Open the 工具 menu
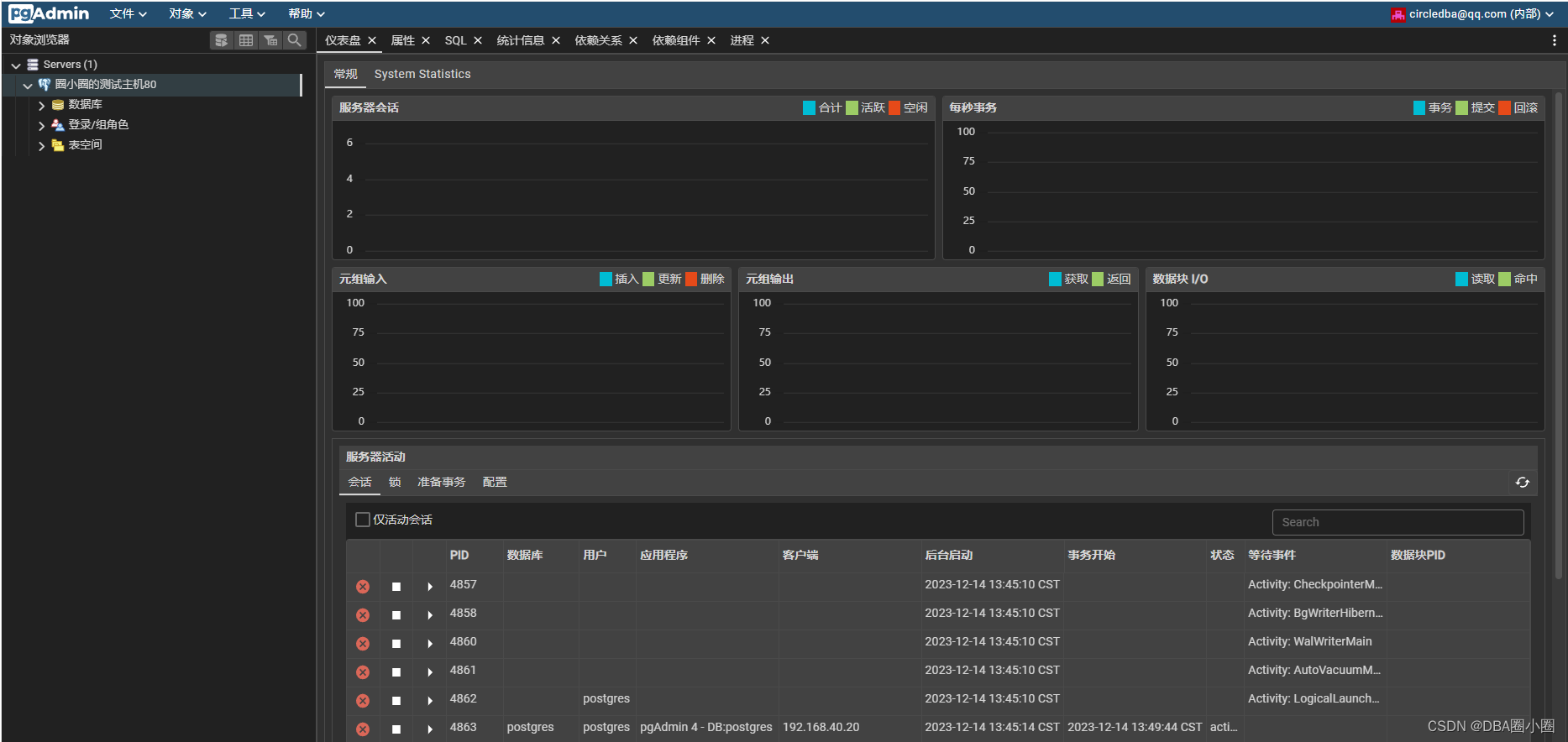Screen dimensions: 1568x742 point(247,13)
